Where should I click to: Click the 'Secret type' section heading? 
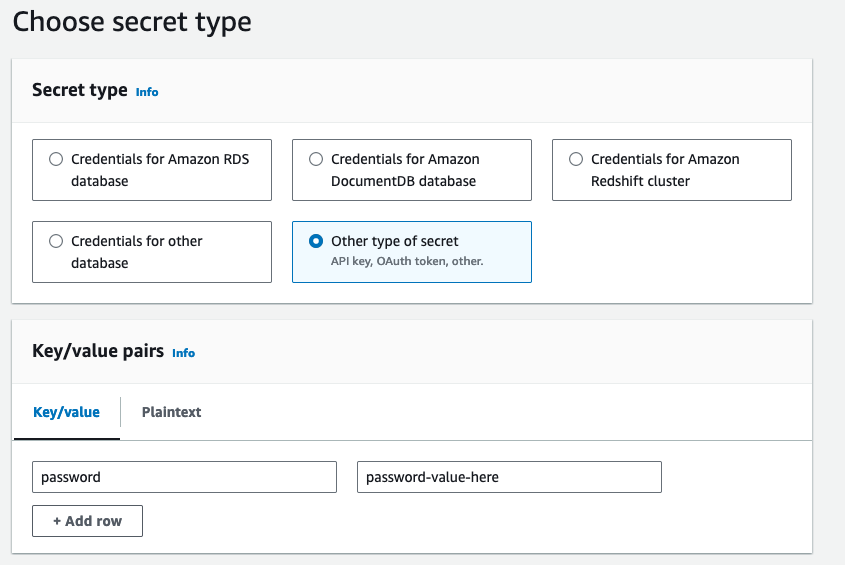[80, 90]
